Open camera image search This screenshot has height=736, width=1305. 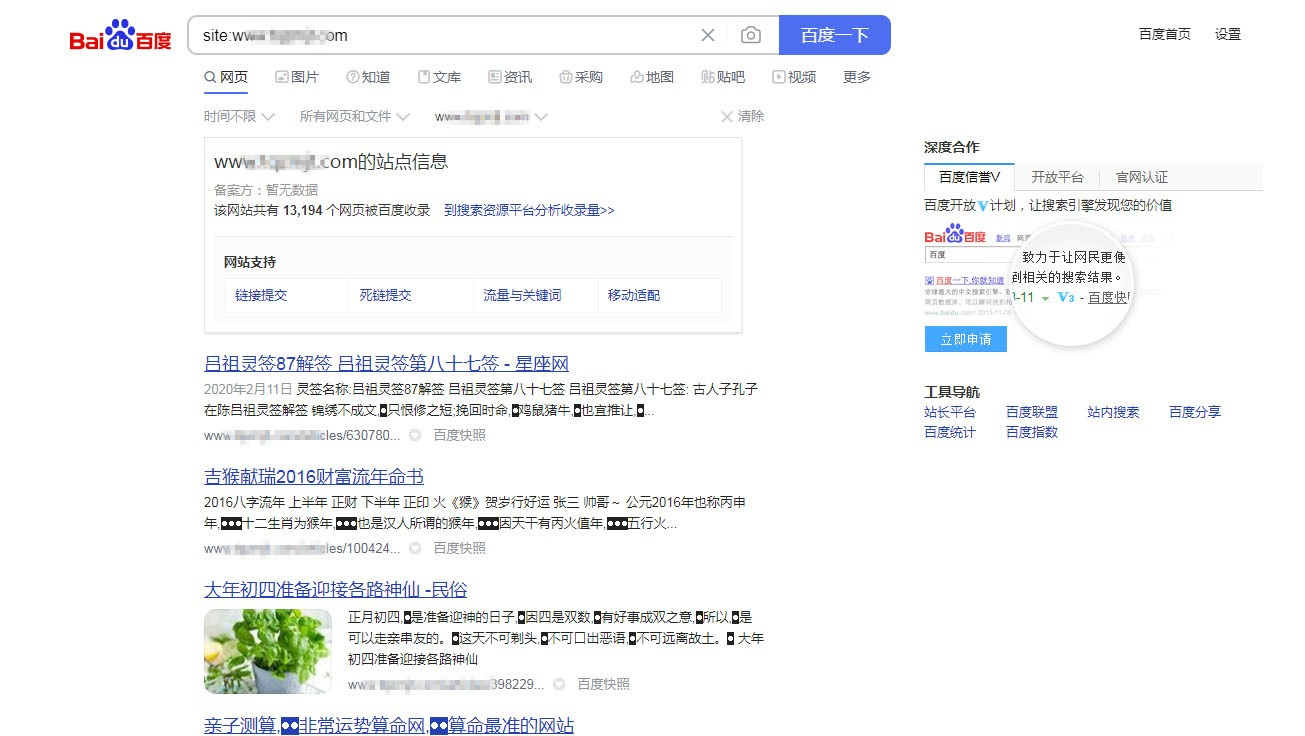point(751,35)
